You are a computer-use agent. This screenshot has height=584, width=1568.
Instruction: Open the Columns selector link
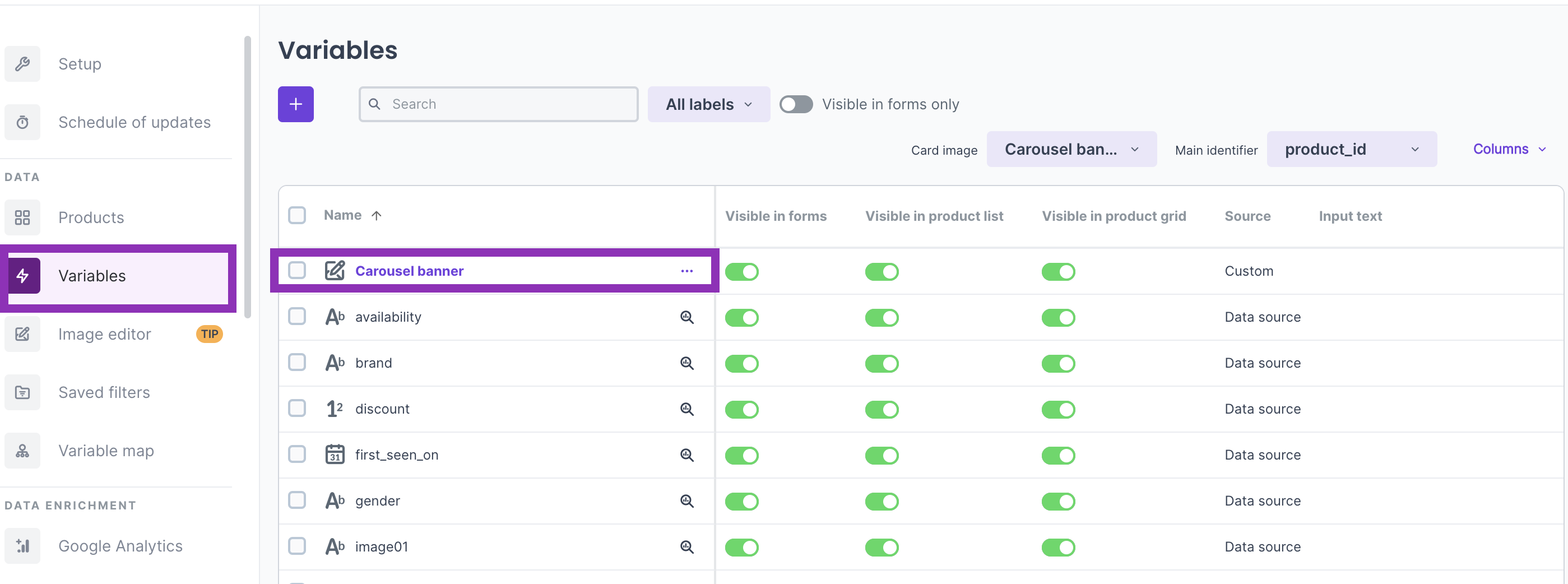click(1509, 149)
